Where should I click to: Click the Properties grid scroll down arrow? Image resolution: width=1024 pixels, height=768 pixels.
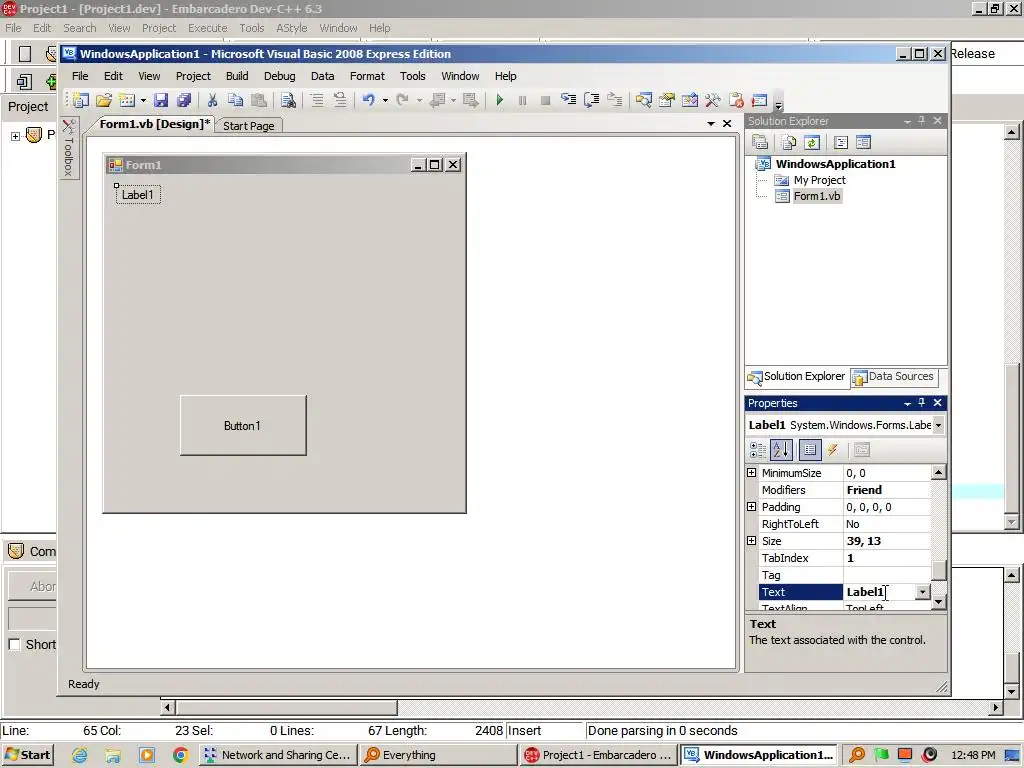(938, 601)
